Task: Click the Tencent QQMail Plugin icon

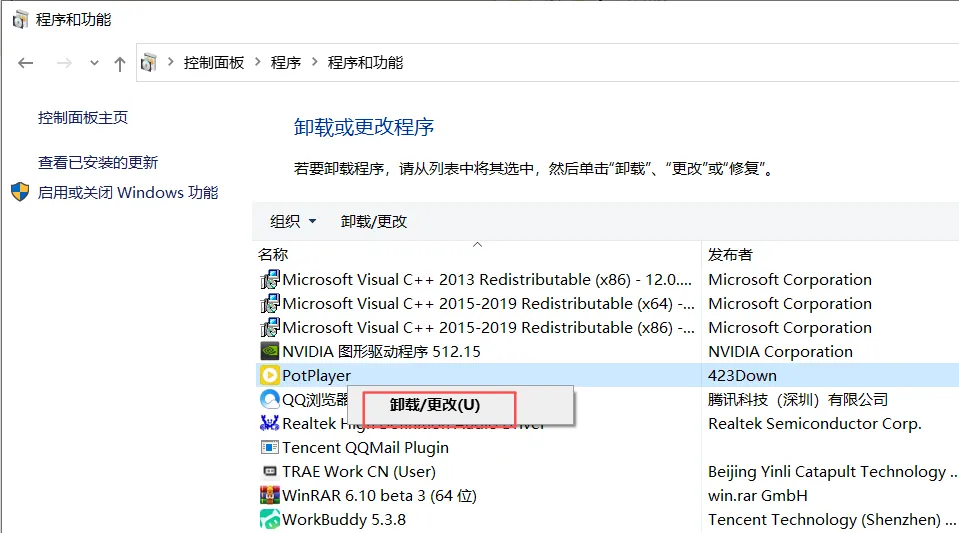Action: pos(270,447)
